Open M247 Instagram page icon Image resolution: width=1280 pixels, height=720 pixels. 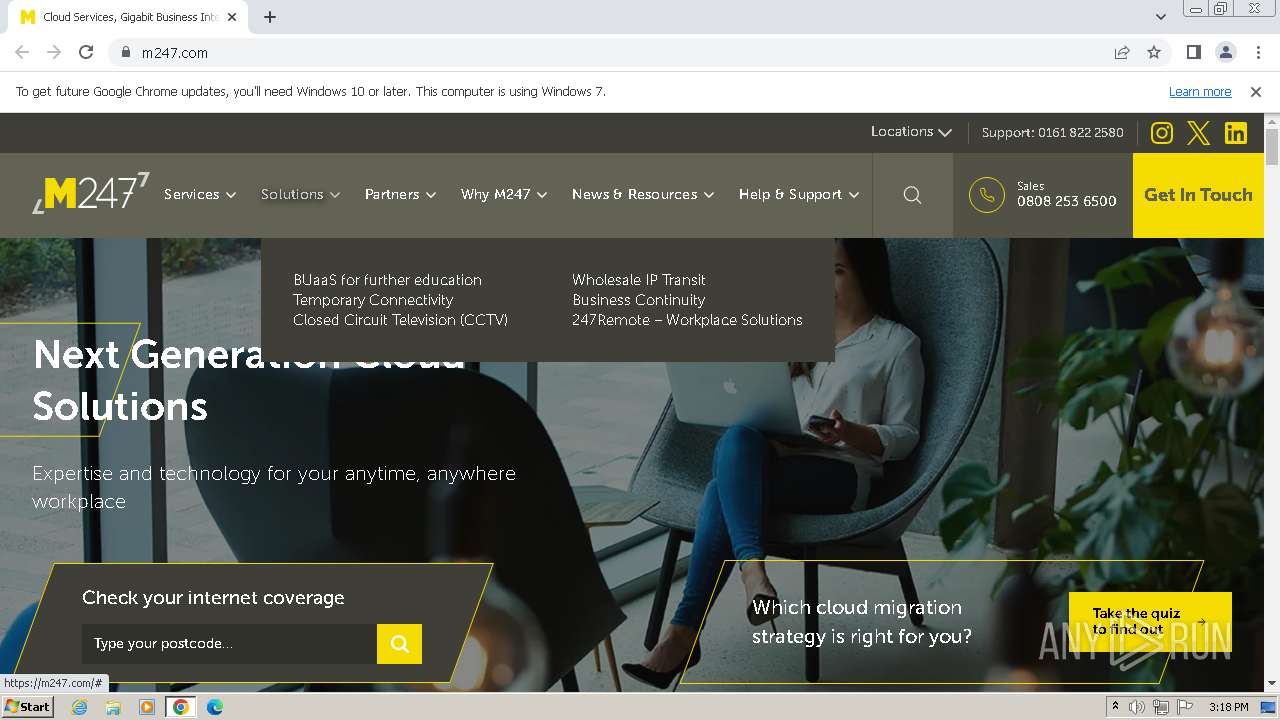click(1161, 133)
